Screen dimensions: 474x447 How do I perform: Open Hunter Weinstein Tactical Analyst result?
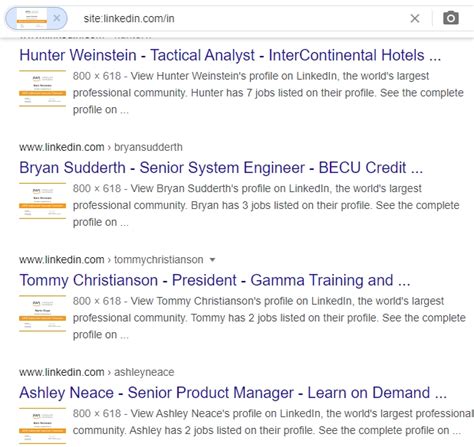[230, 55]
